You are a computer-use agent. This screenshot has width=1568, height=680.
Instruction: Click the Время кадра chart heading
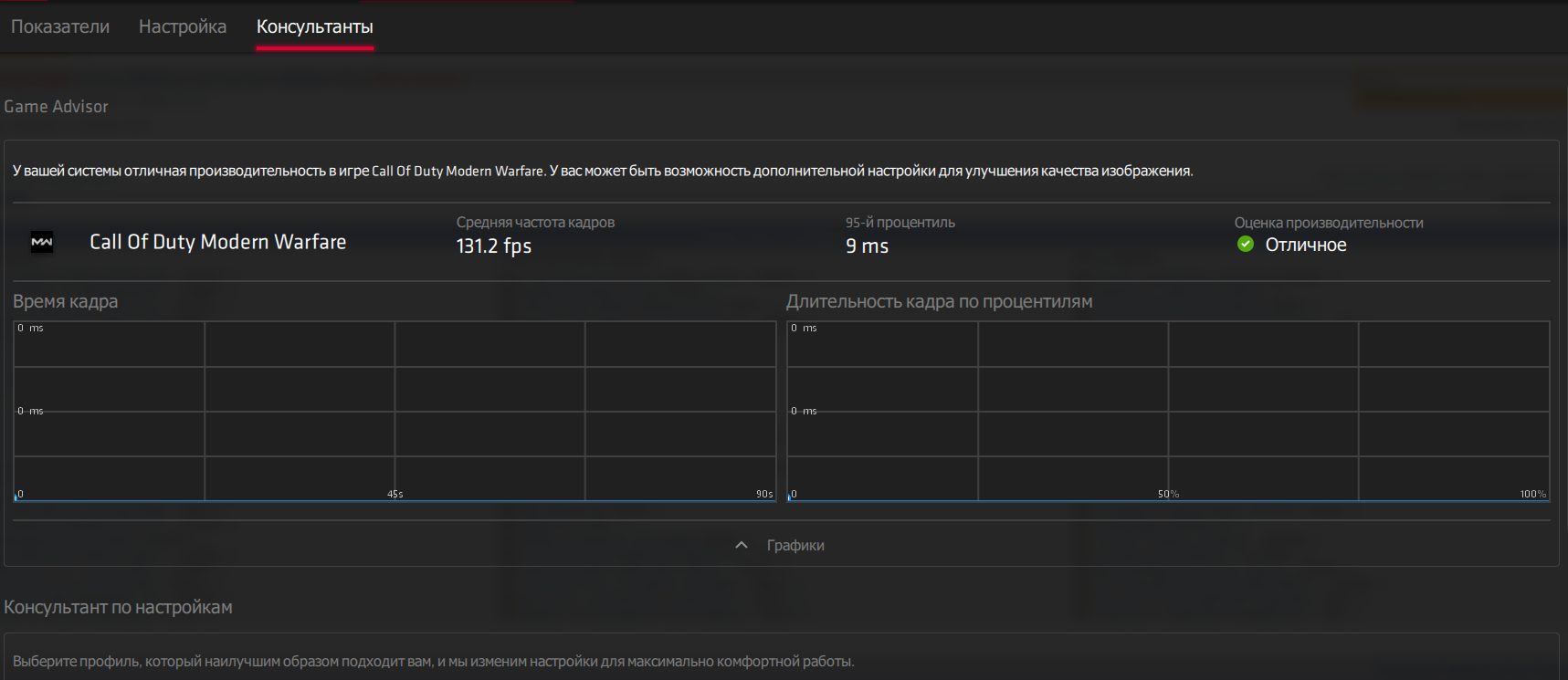point(66,301)
